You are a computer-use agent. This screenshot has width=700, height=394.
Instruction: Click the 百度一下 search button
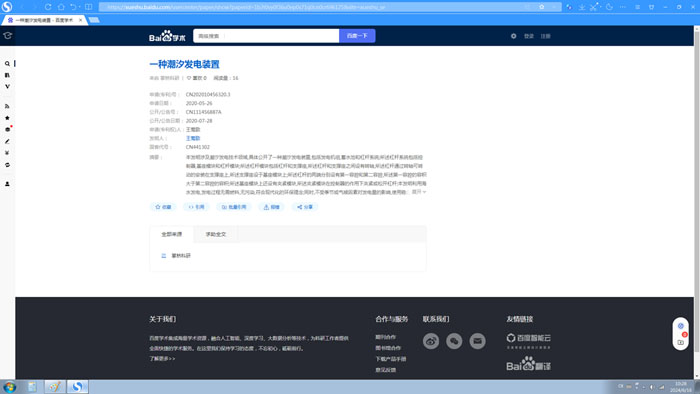point(357,36)
